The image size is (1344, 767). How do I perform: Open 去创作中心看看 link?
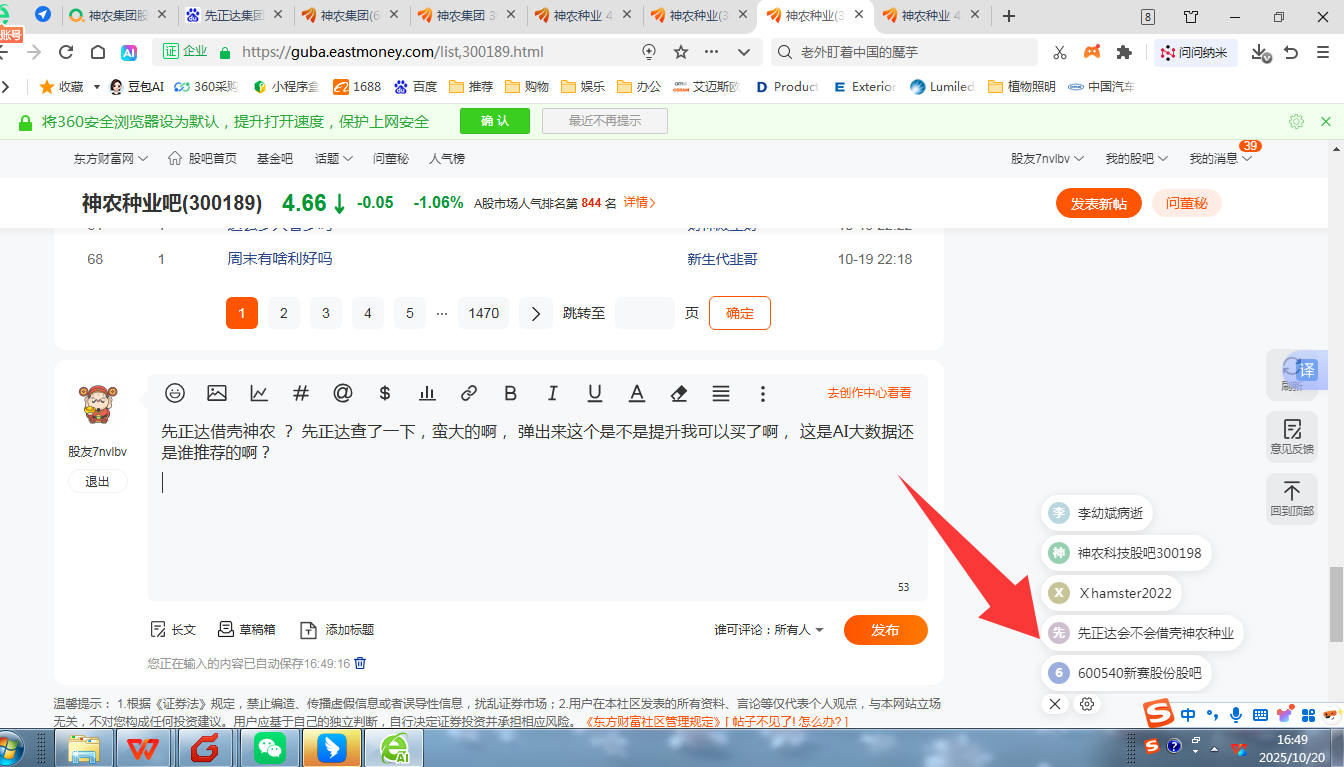[869, 393]
